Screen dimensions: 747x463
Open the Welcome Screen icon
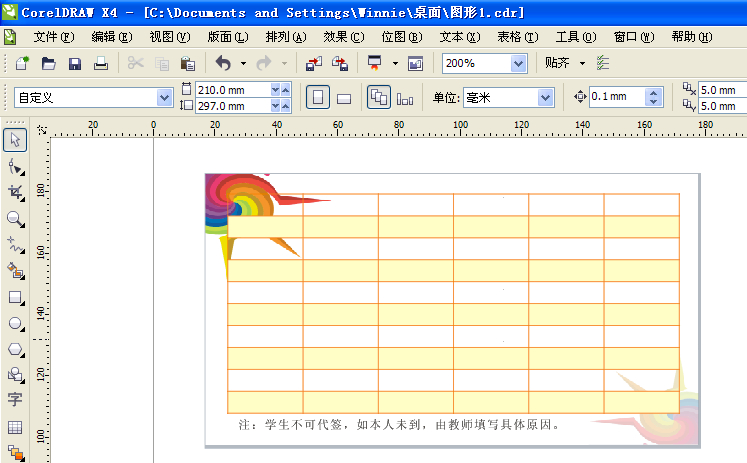tap(415, 63)
